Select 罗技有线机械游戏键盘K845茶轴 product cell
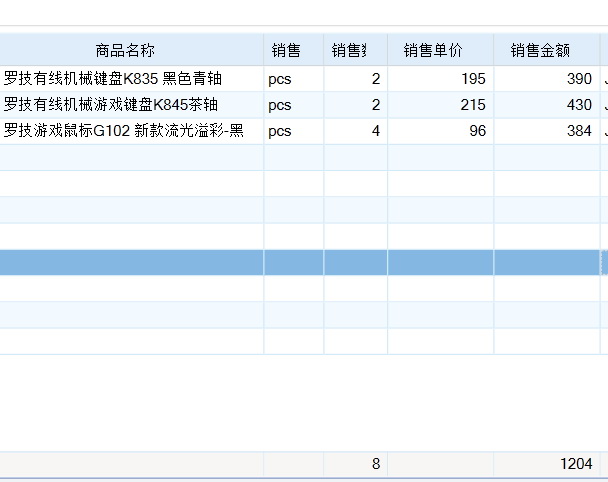 click(131, 105)
